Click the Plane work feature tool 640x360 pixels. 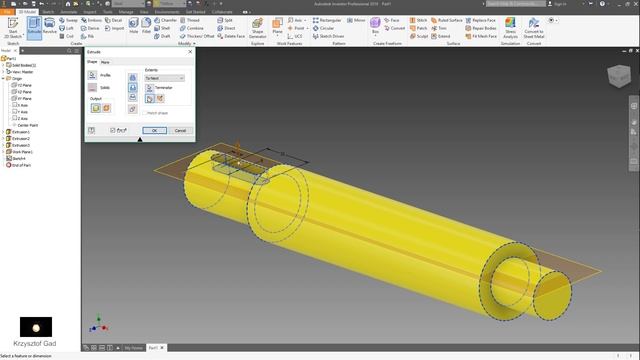click(277, 26)
